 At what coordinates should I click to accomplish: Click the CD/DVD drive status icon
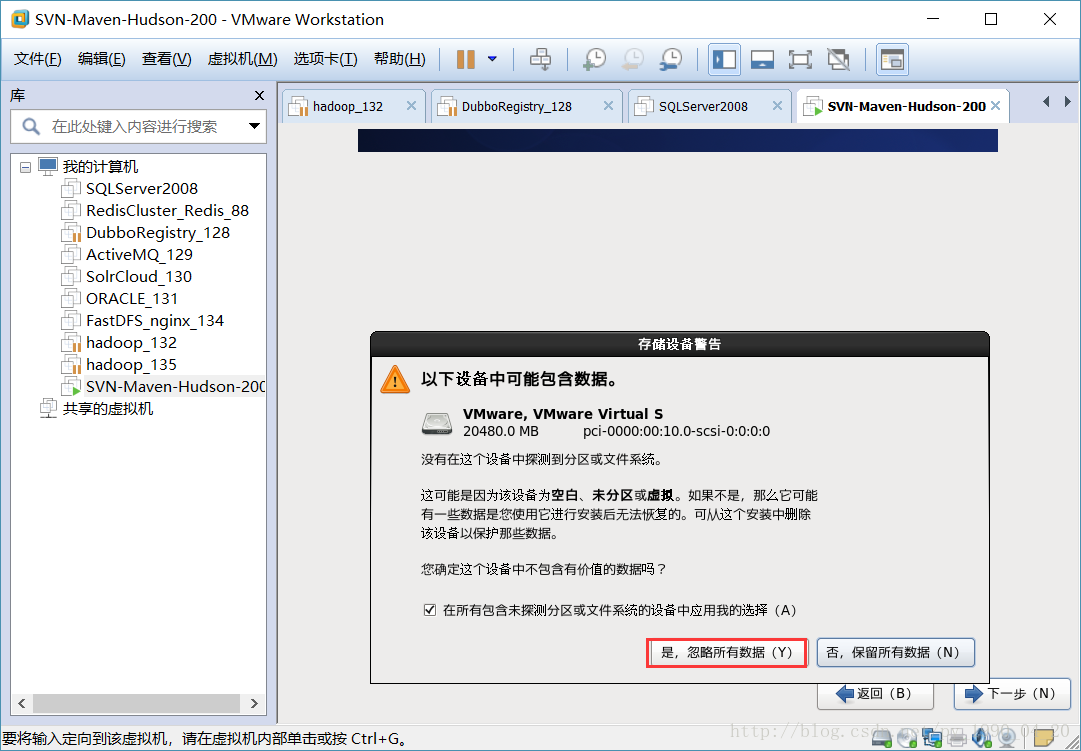click(907, 739)
